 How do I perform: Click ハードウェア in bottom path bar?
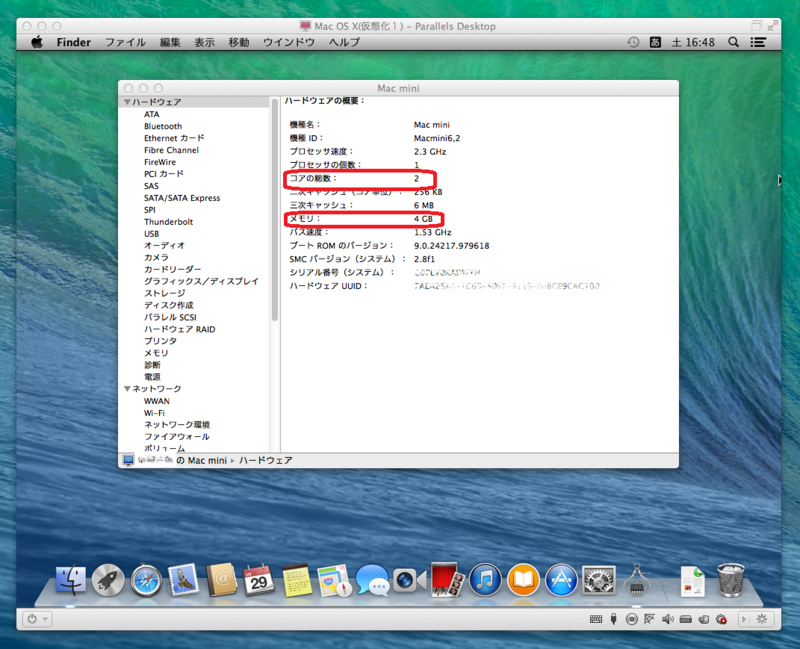266,460
